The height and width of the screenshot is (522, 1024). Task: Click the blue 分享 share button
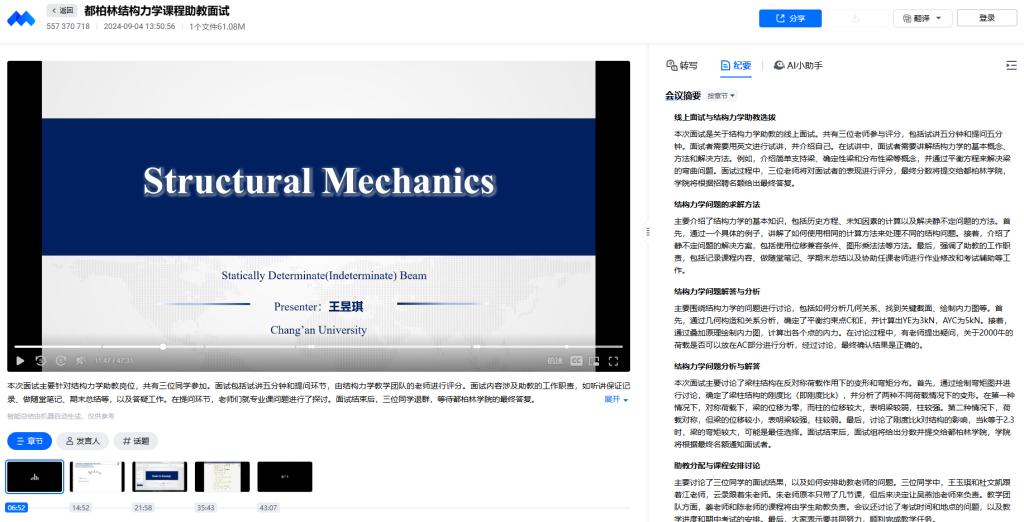coord(789,18)
